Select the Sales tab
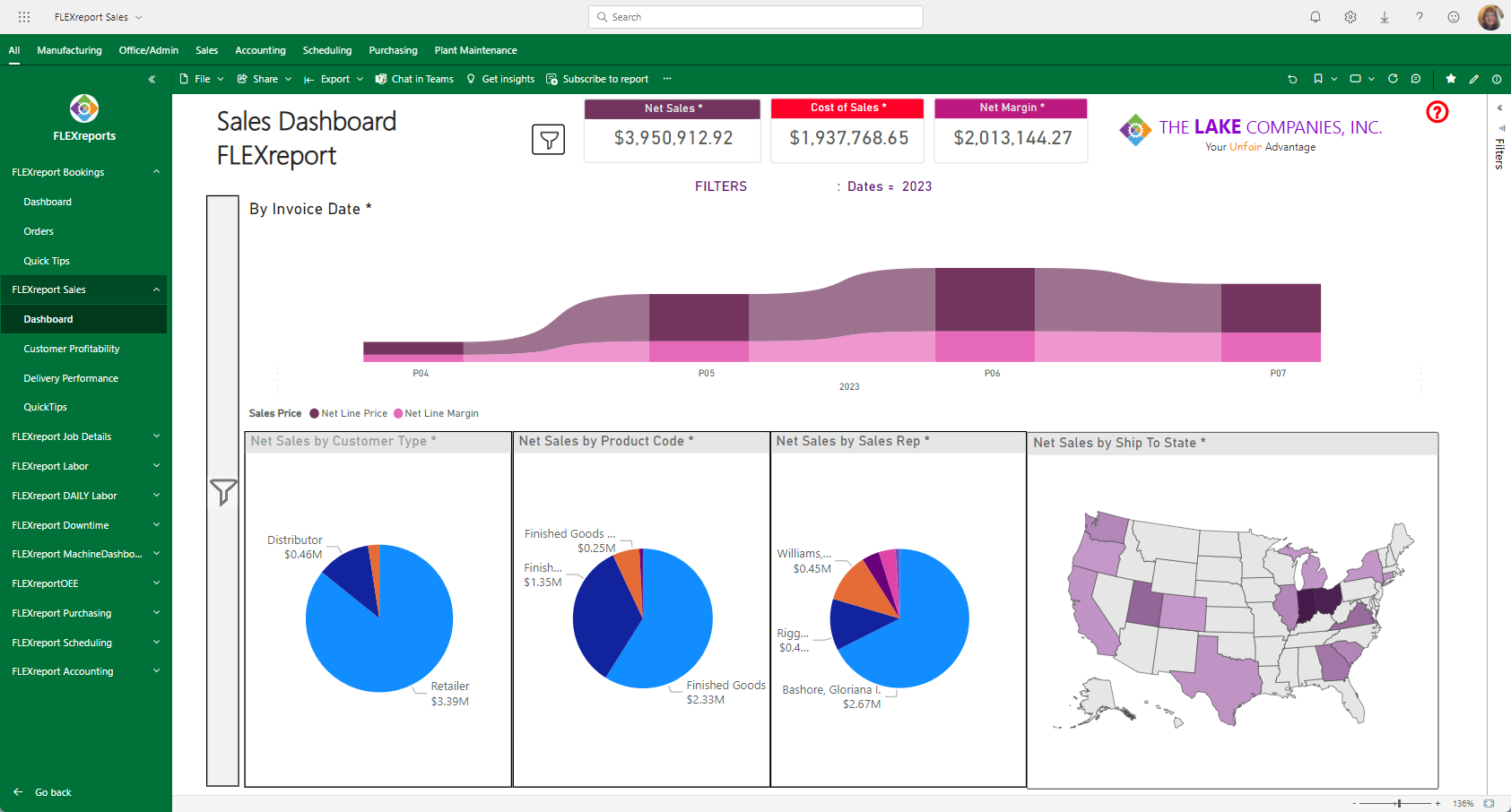This screenshot has width=1511, height=812. click(207, 50)
